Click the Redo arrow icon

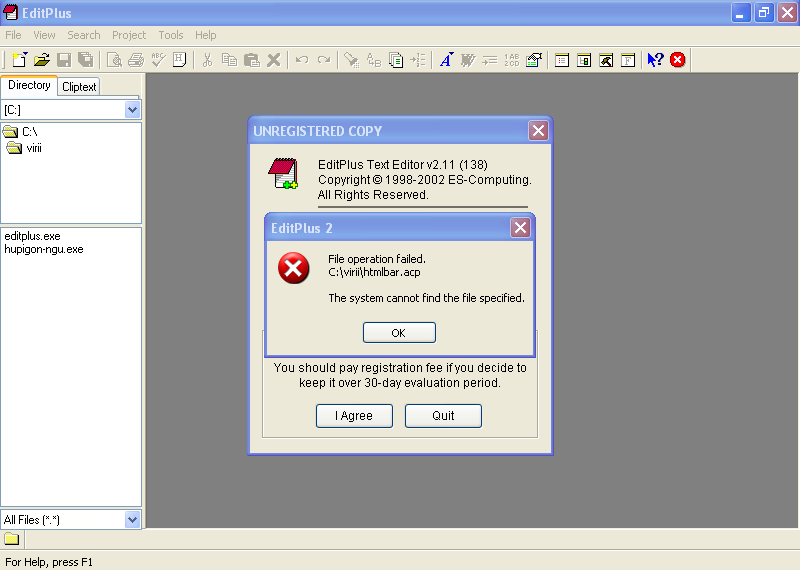point(323,60)
